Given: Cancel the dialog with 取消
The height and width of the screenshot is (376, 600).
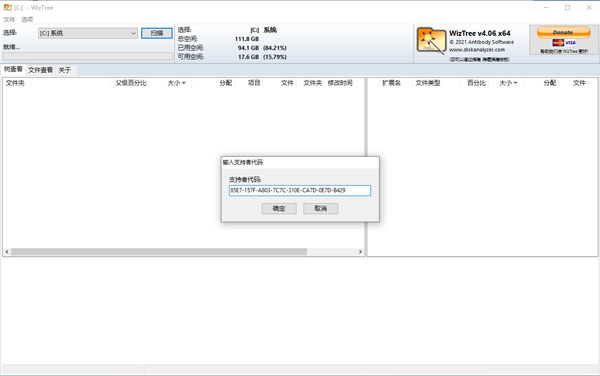Looking at the screenshot, I should [x=320, y=208].
